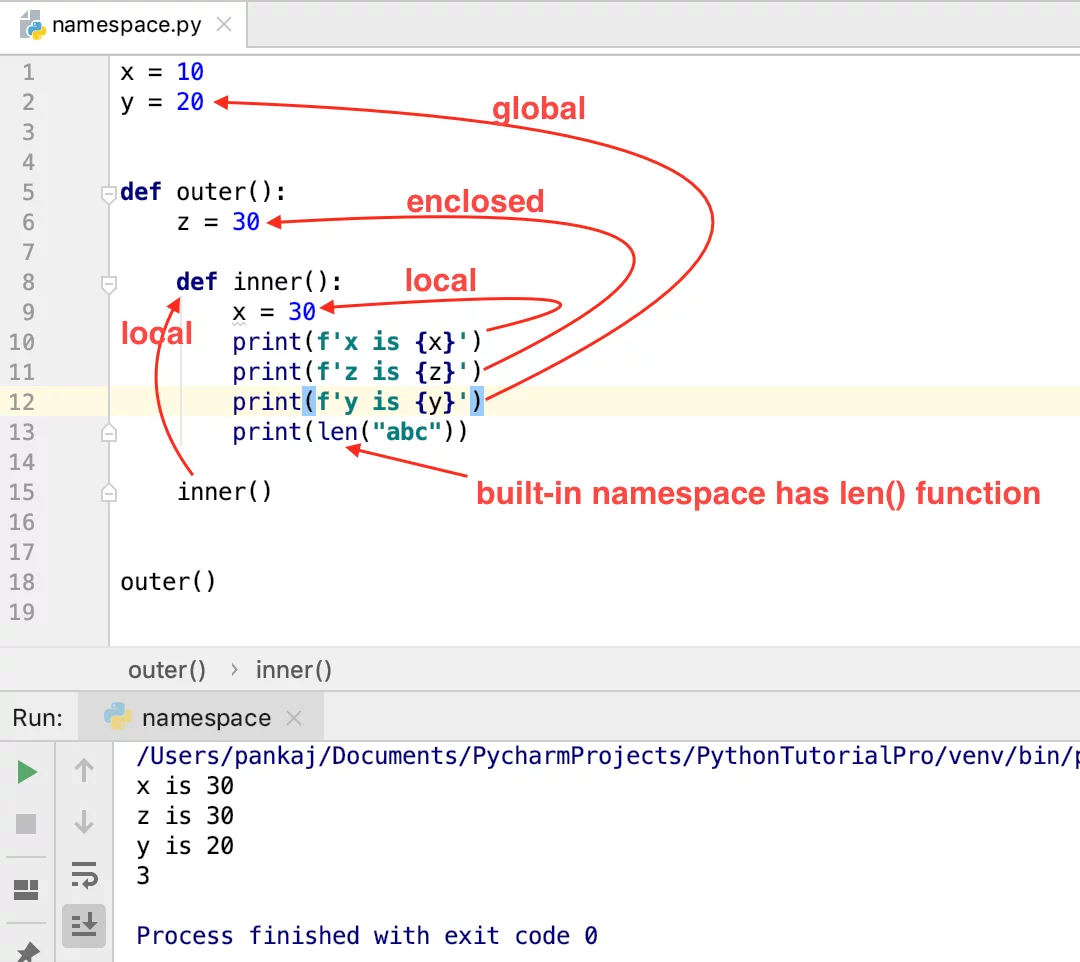This screenshot has height=962, width=1080.
Task: Click the 'Run:' panel label
Action: click(x=38, y=718)
